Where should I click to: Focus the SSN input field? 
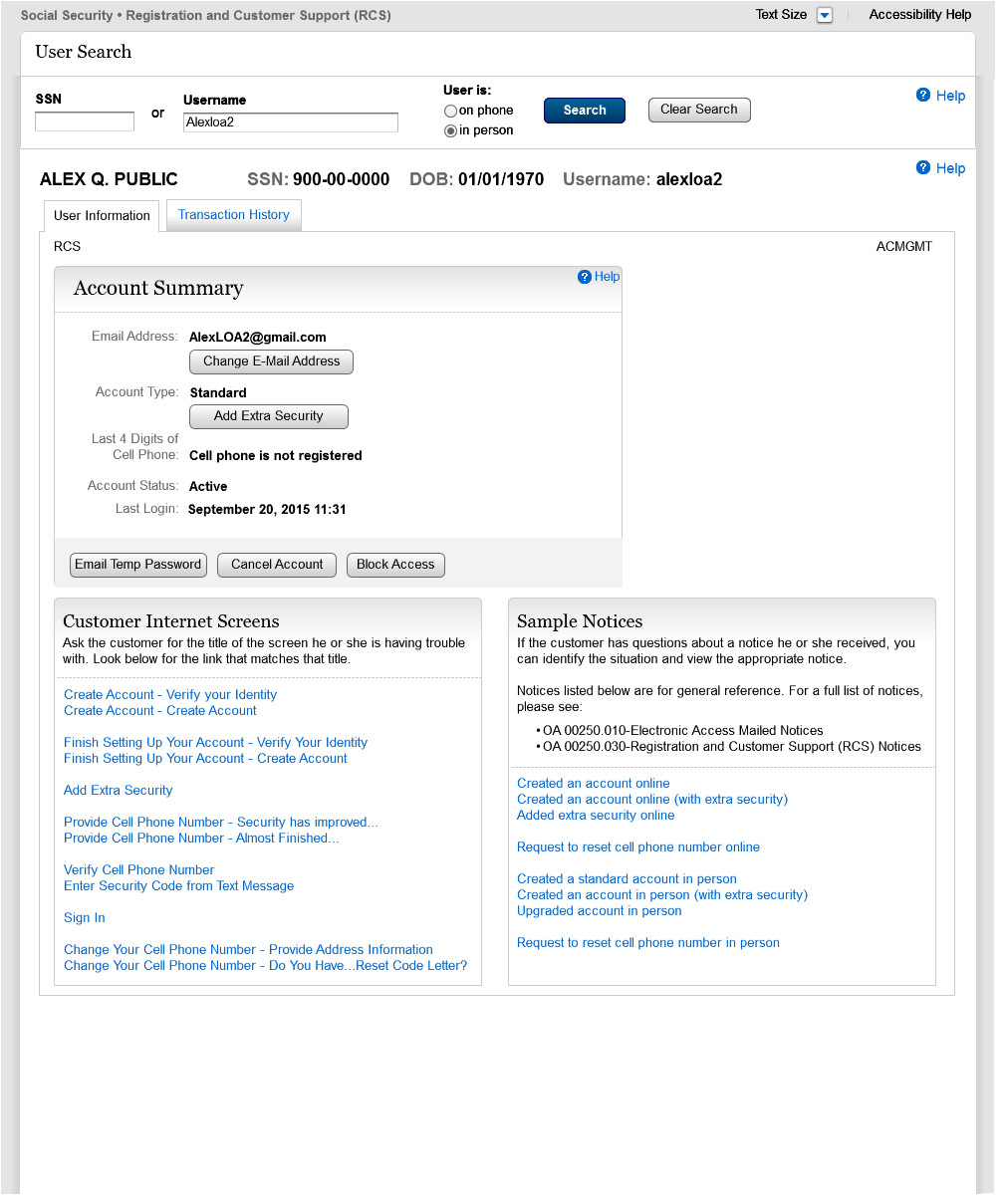(x=85, y=121)
